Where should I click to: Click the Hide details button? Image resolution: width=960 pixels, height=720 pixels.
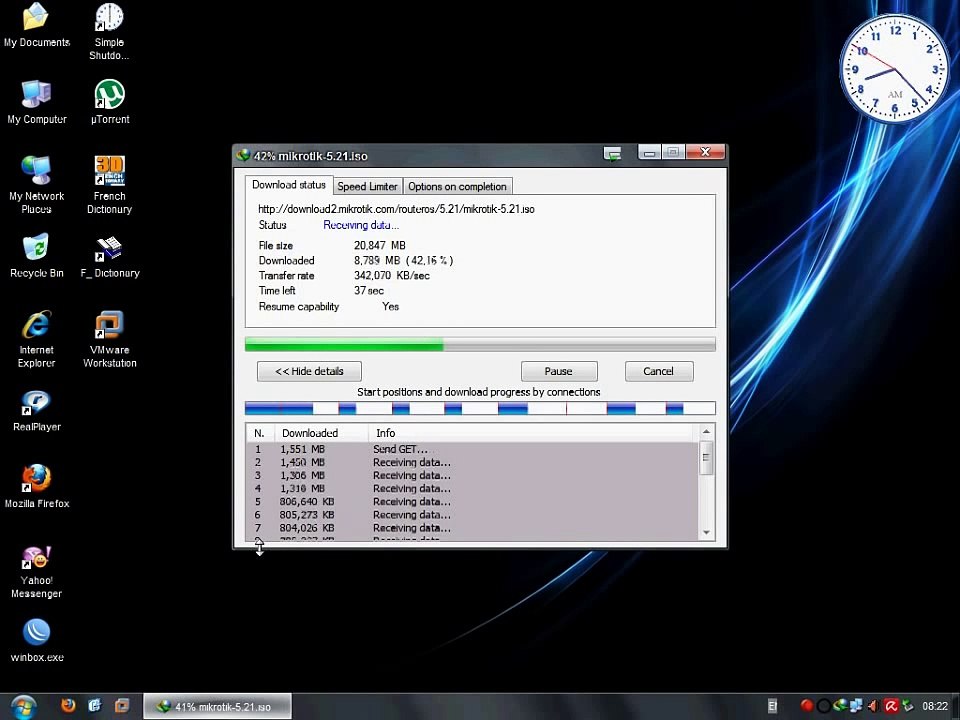coord(309,371)
